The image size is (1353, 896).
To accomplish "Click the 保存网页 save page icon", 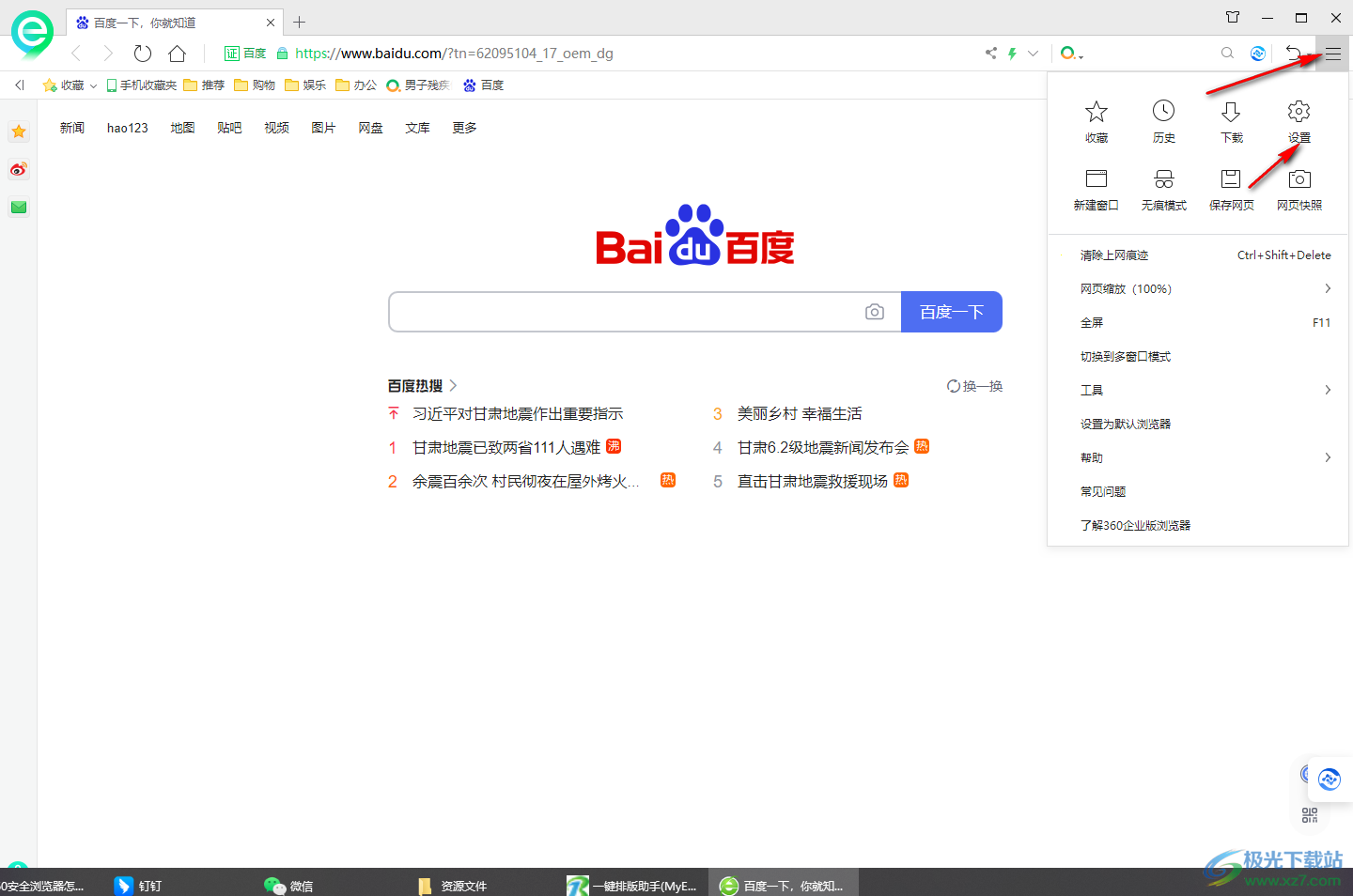I will click(x=1231, y=178).
